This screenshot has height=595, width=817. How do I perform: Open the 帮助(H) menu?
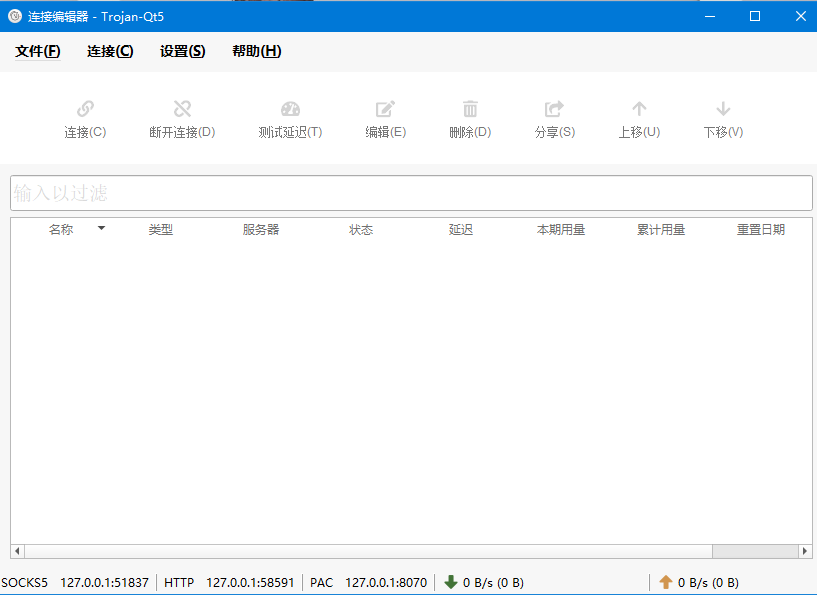[x=256, y=51]
